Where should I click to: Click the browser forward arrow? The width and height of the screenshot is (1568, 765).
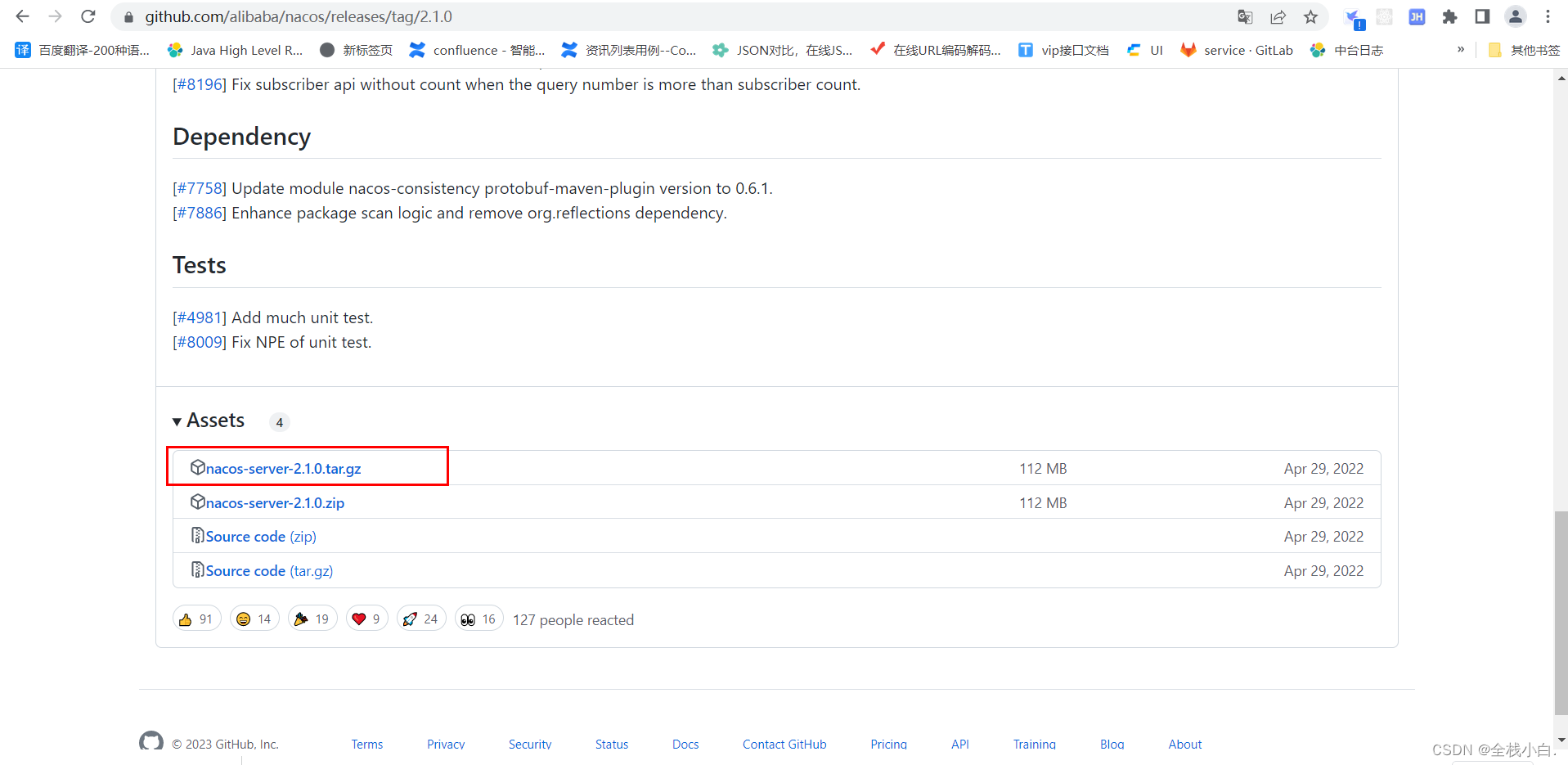tap(55, 16)
